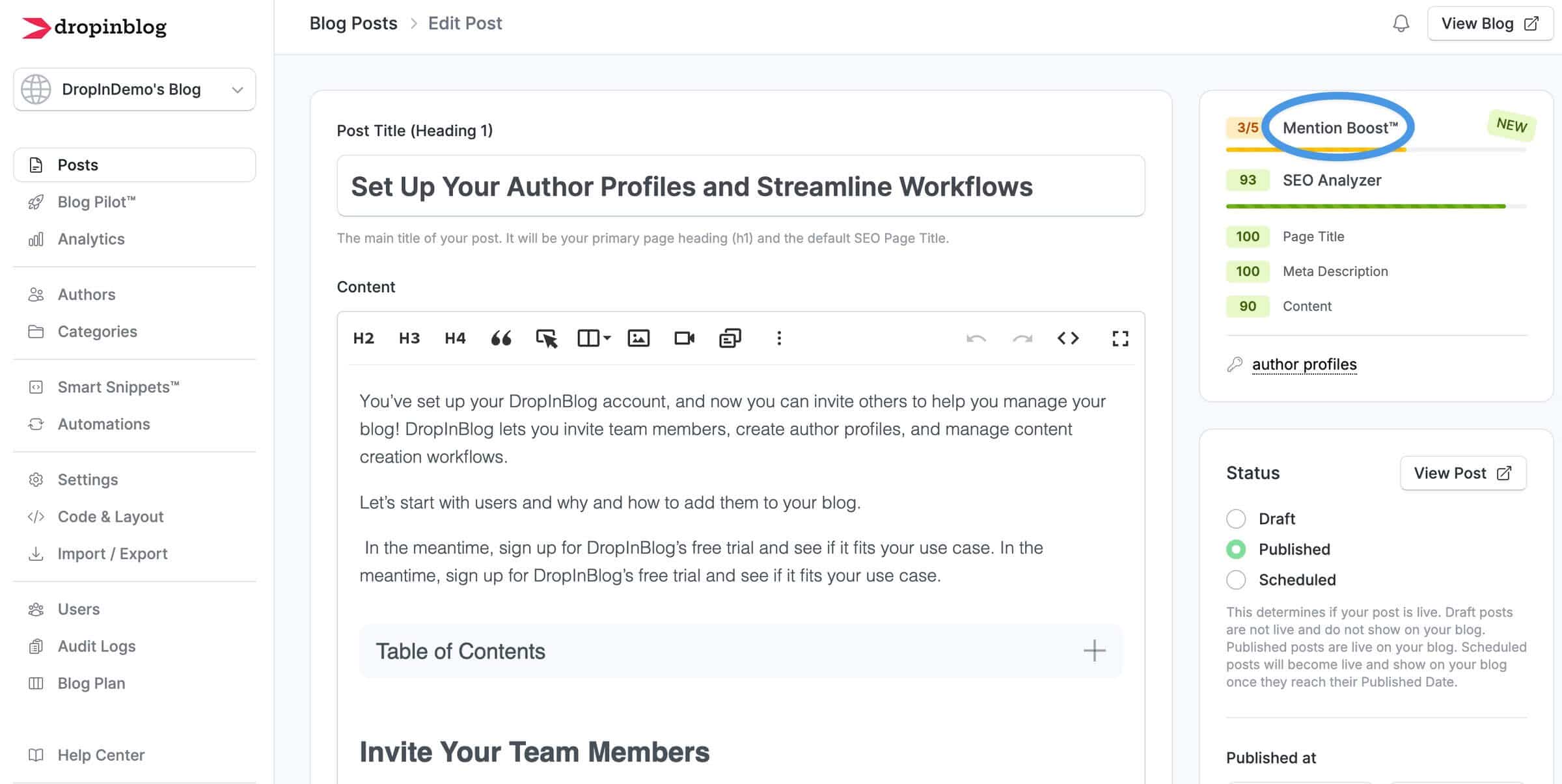The height and width of the screenshot is (784, 1562).
Task: Expand the Table of Contents block
Action: 1095,651
